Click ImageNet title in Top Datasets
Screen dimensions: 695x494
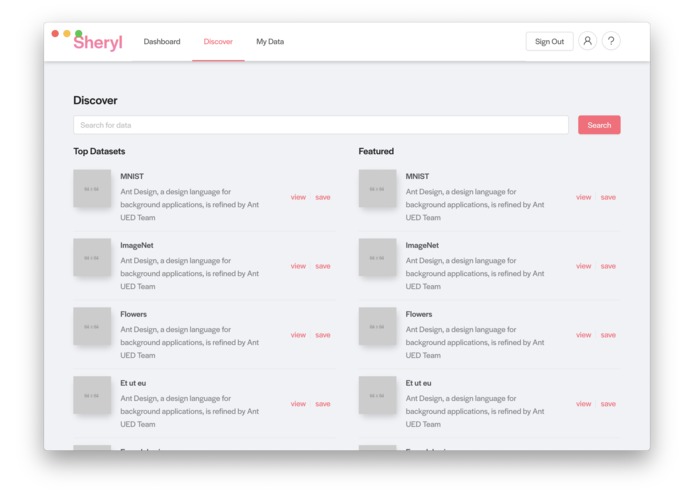pyautogui.click(x=137, y=245)
